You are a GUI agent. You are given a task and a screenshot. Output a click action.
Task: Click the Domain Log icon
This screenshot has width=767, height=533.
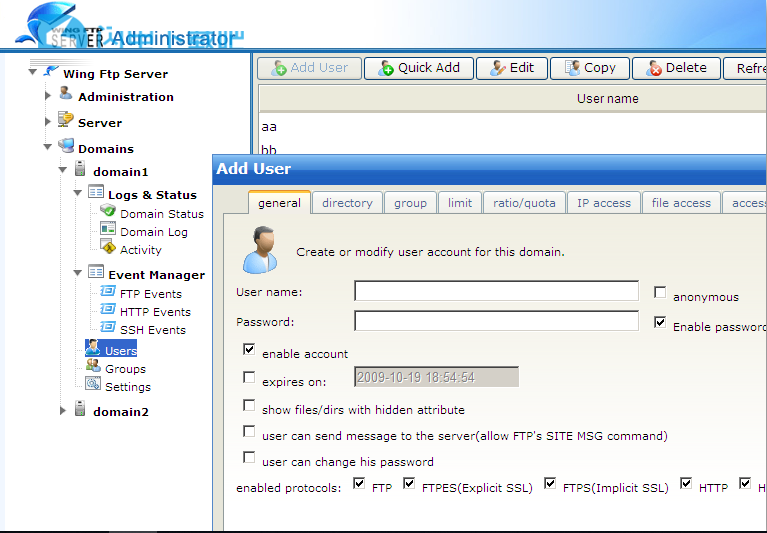tap(108, 228)
